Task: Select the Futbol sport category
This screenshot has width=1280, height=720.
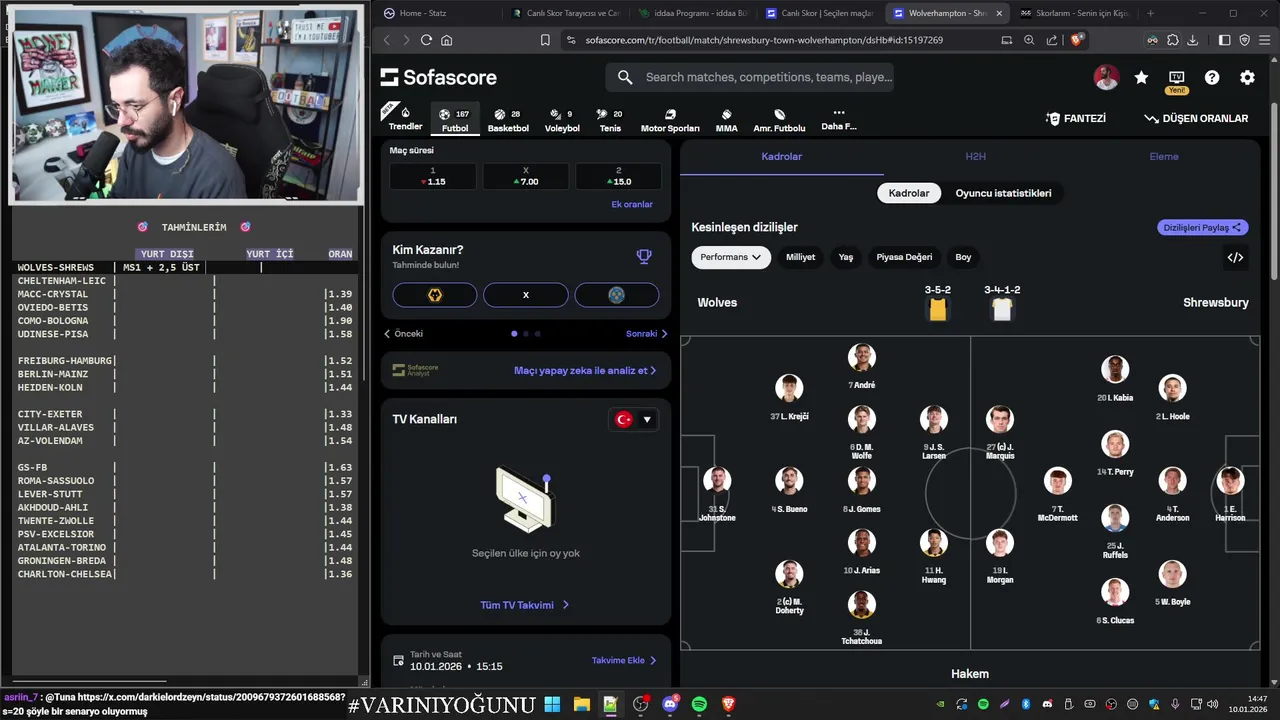Action: pos(455,119)
